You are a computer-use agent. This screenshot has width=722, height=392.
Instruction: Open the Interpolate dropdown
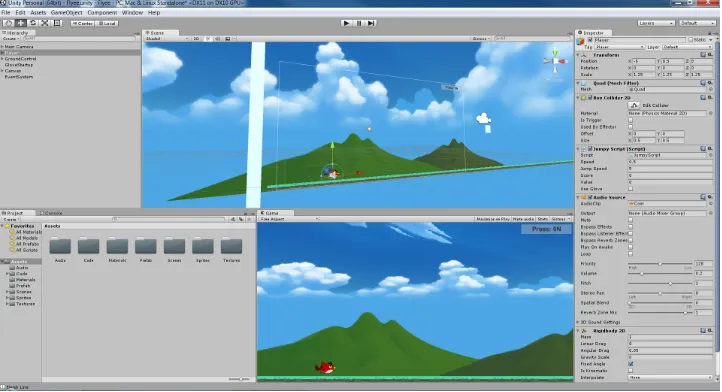pyautogui.click(x=670, y=378)
